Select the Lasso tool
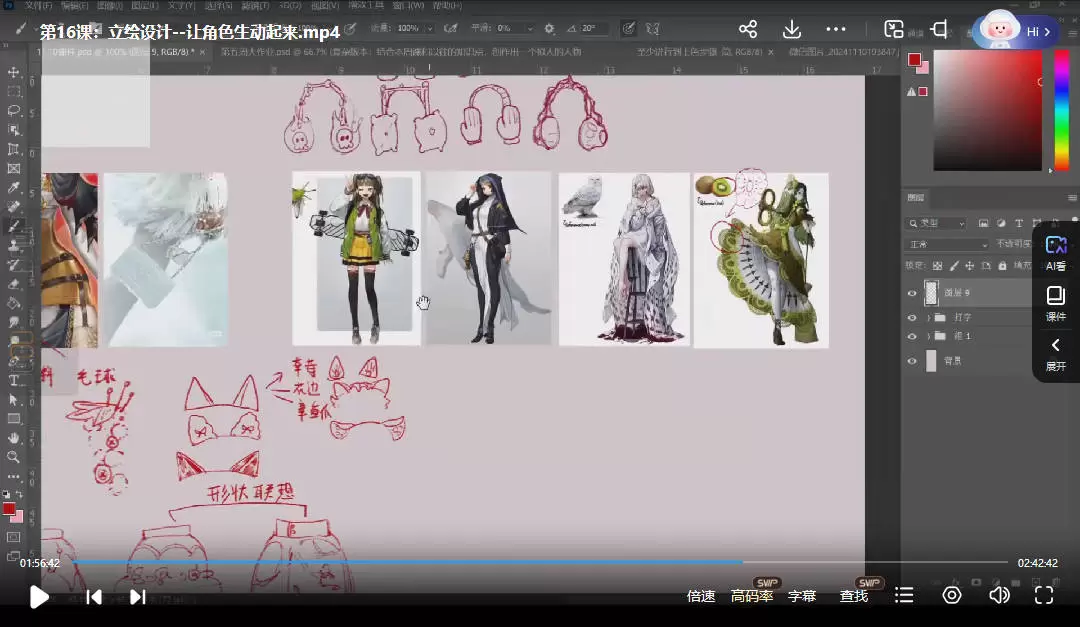This screenshot has width=1080, height=627. (13, 111)
